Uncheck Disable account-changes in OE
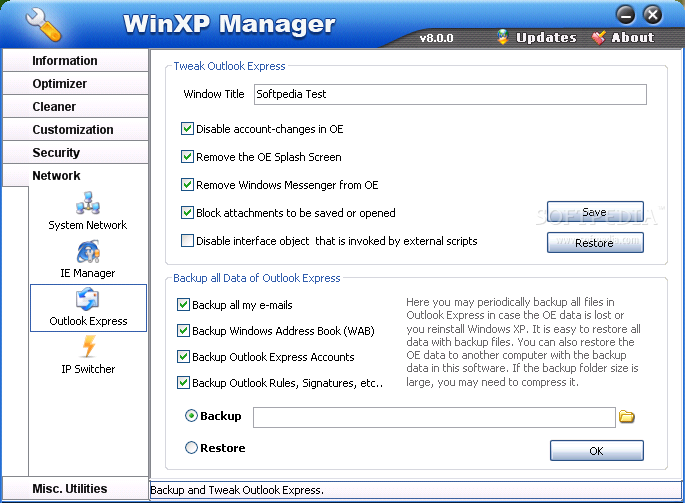This screenshot has width=685, height=503. (187, 129)
